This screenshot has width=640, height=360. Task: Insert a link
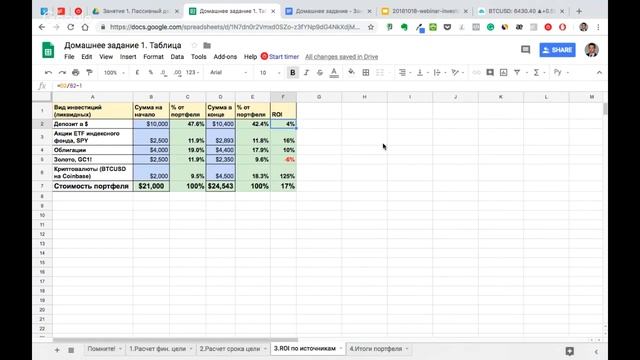pos(476,73)
